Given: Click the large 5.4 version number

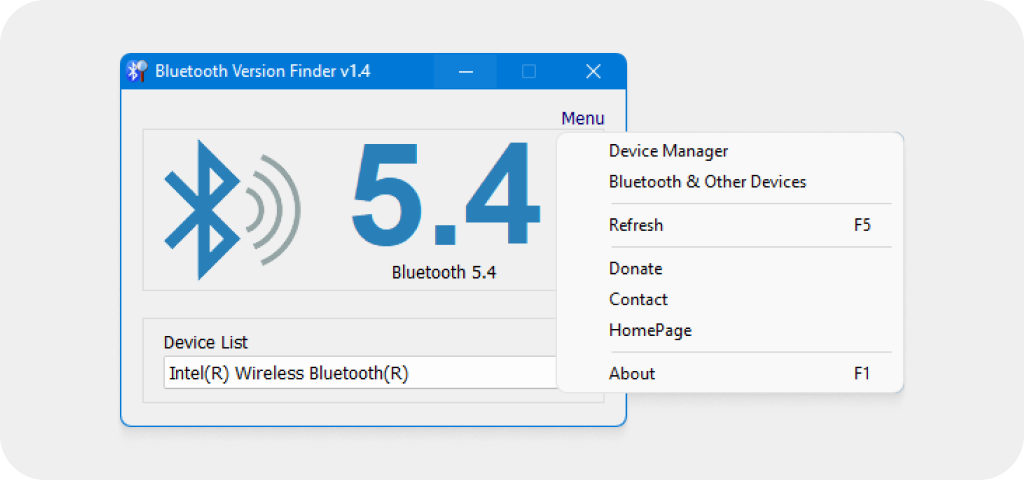Looking at the screenshot, I should pos(447,194).
